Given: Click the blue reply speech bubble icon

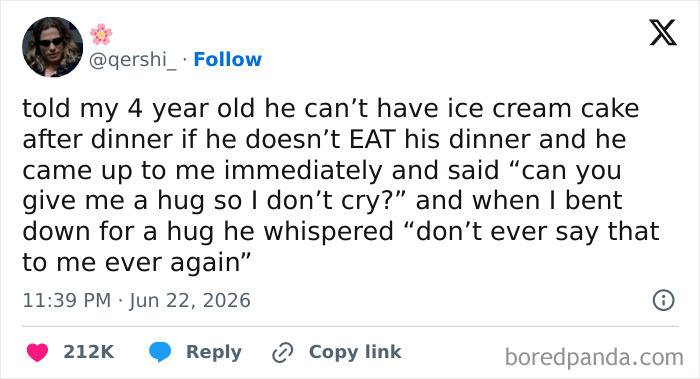Looking at the screenshot, I should pyautogui.click(x=160, y=352).
